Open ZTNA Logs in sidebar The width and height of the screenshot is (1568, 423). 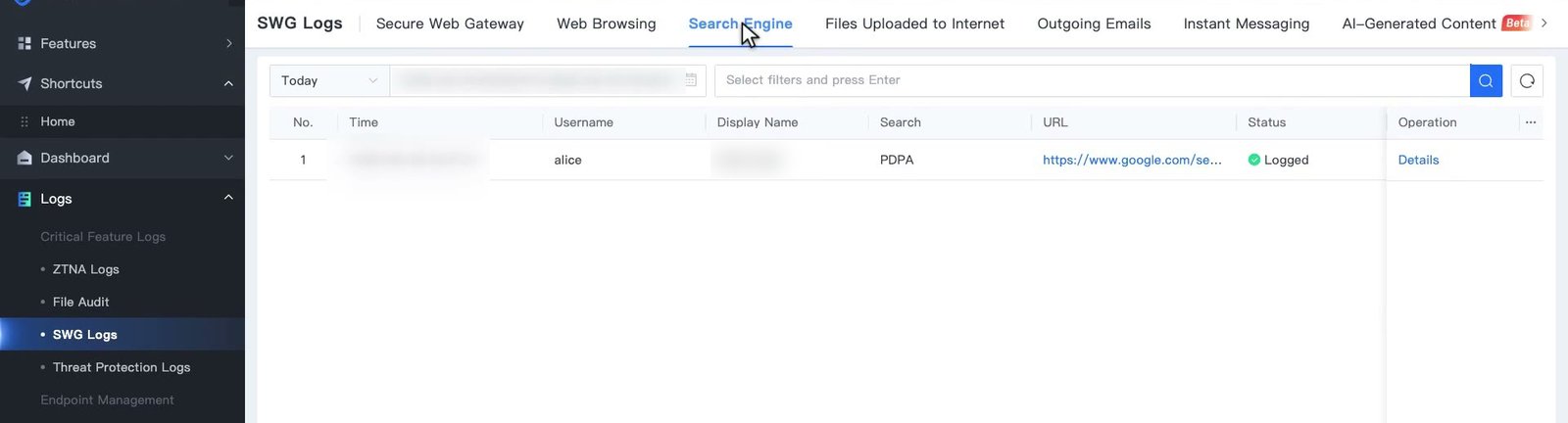[86, 269]
